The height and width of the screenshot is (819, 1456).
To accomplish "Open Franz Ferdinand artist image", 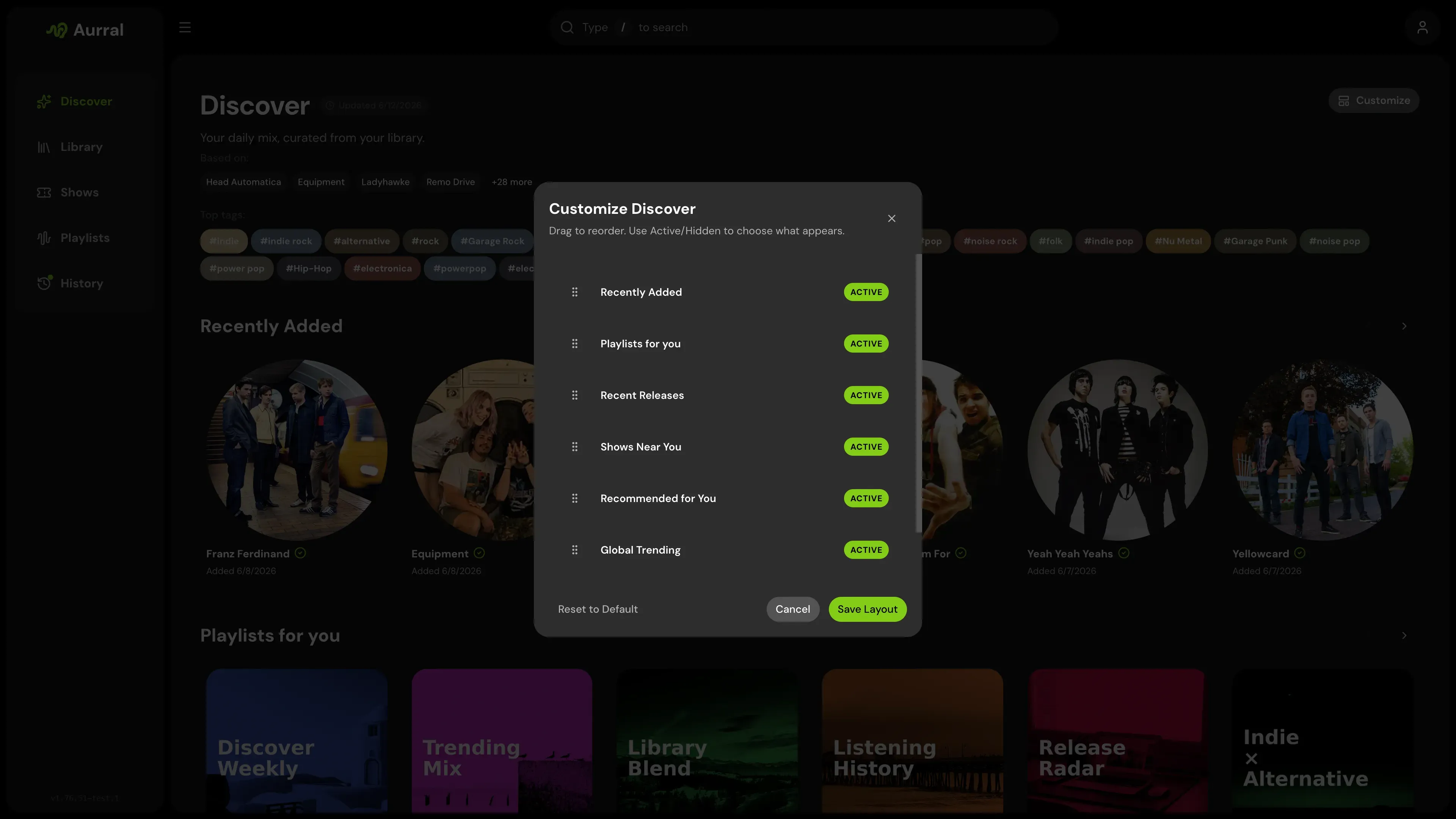I will pos(297,450).
